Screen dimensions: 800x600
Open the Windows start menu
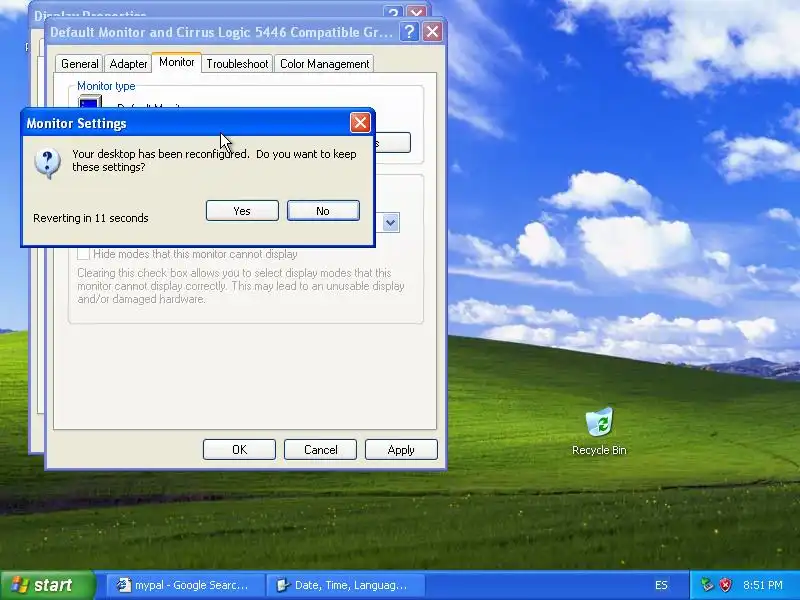pos(48,585)
